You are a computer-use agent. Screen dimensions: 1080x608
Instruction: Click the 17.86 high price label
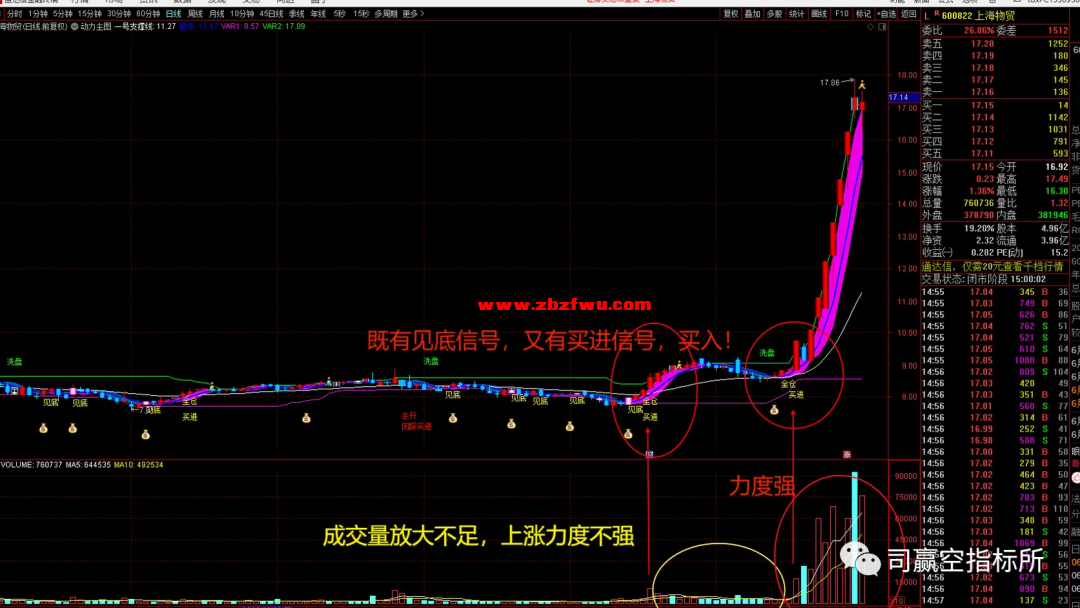tap(829, 83)
